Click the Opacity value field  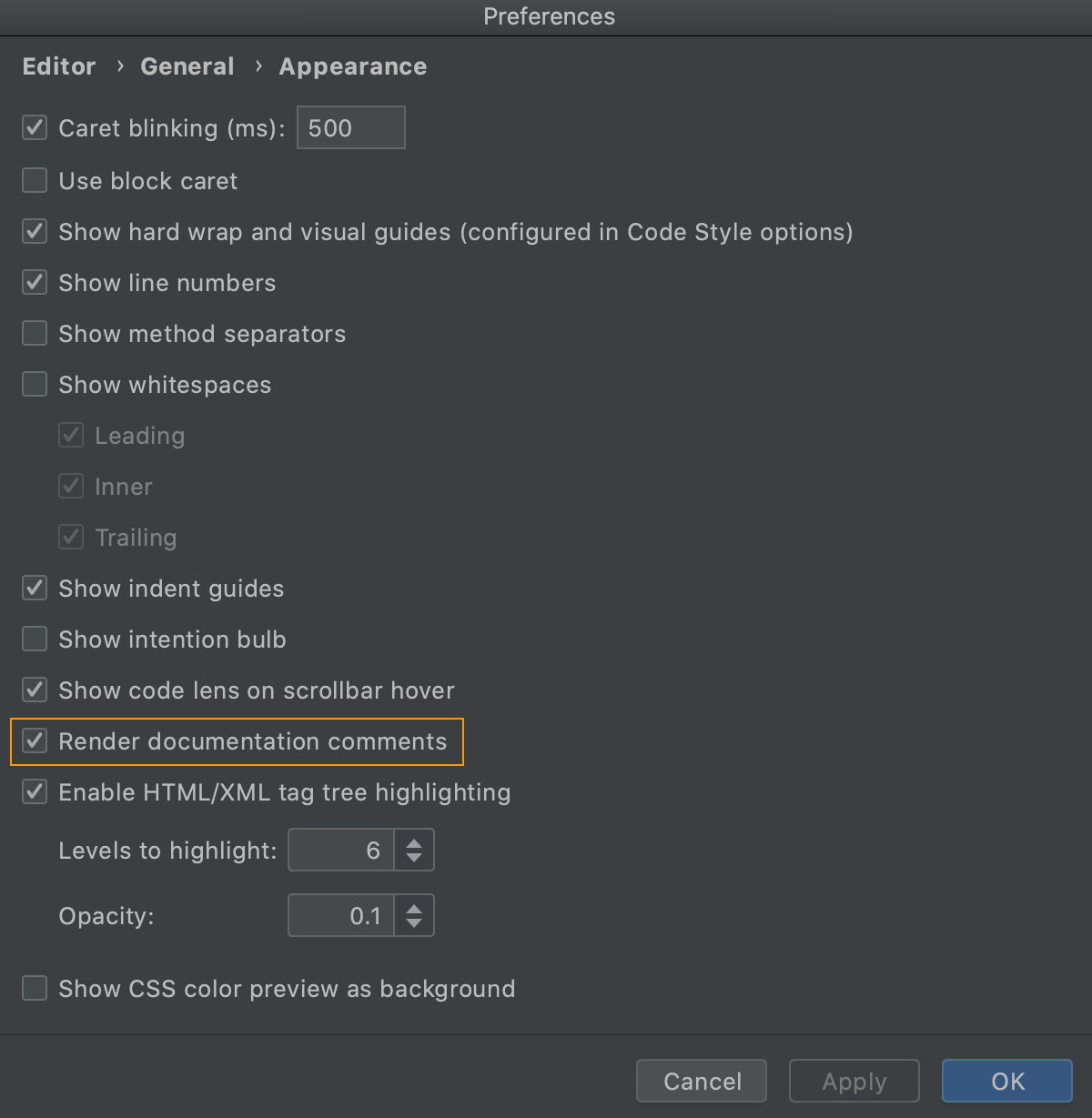(x=341, y=915)
